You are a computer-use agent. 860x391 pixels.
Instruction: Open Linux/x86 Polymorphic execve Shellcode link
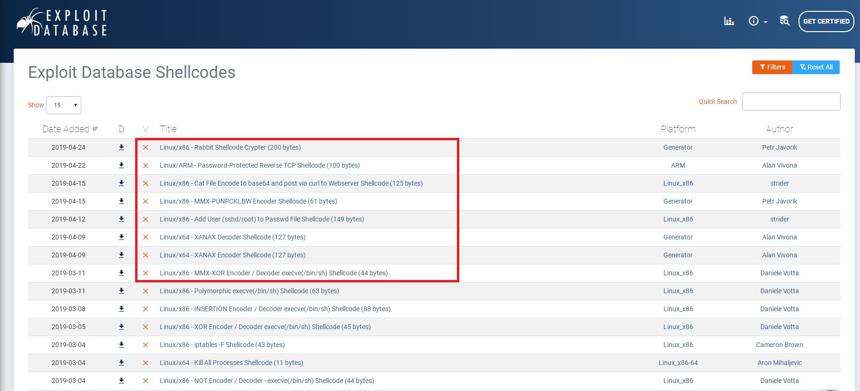(249, 291)
